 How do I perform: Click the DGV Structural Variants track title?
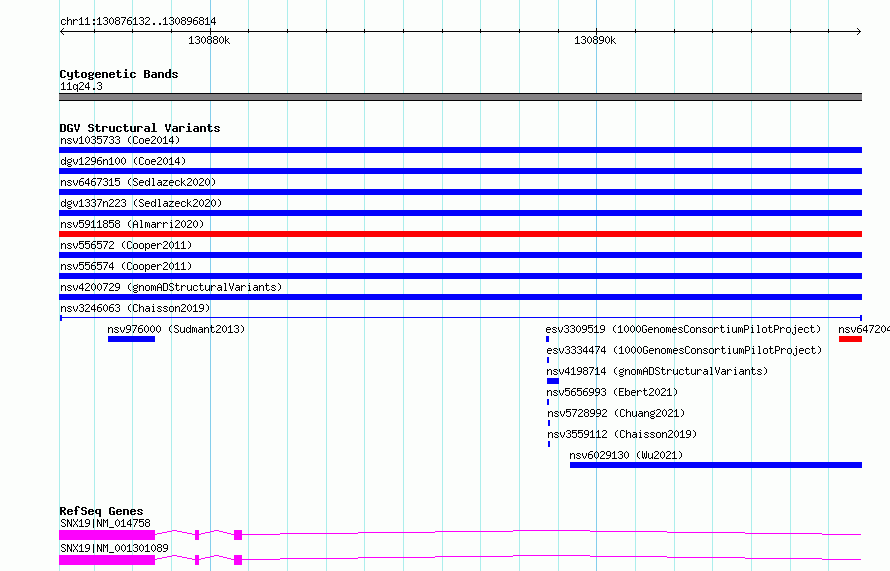(x=140, y=128)
